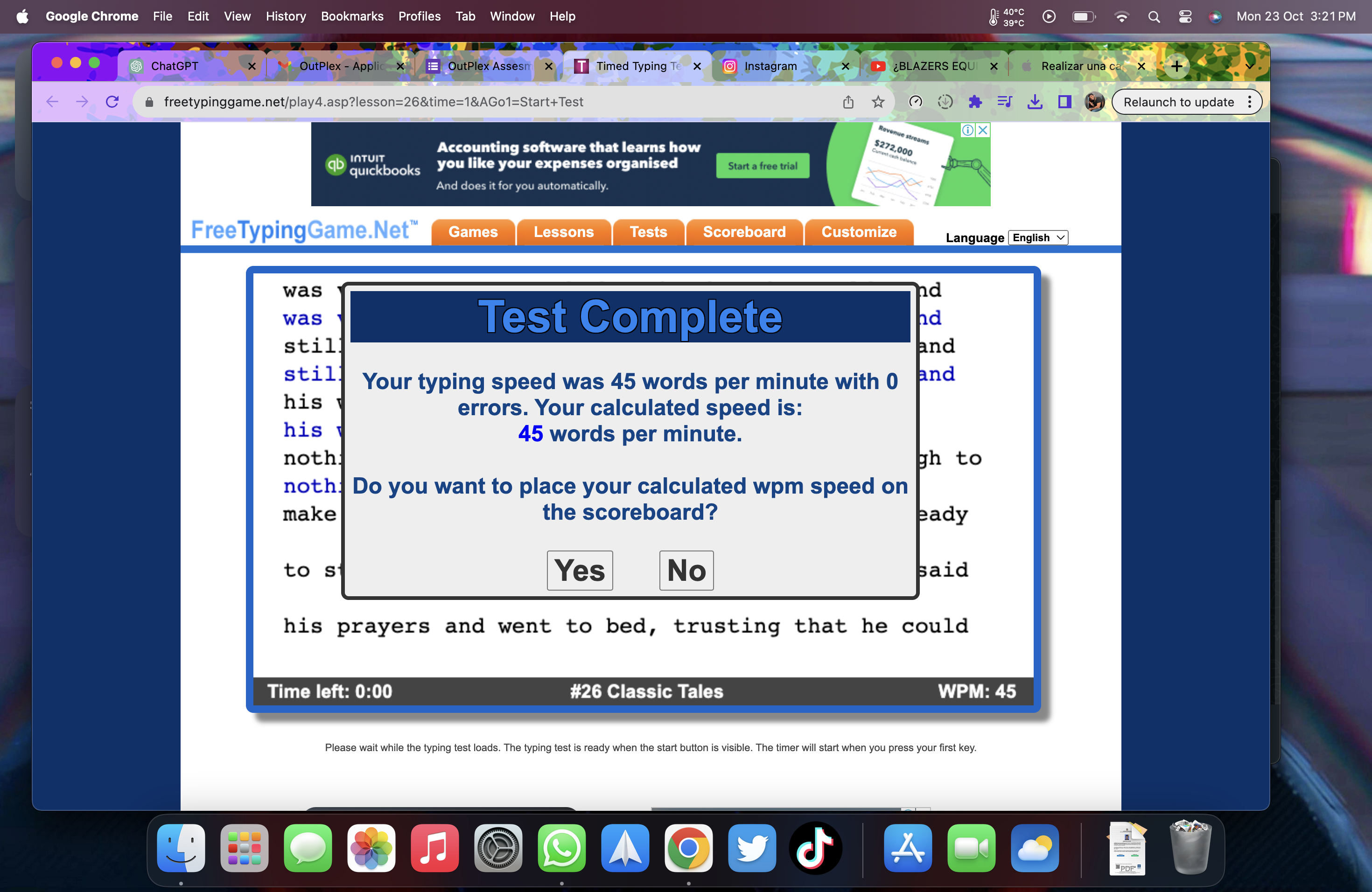This screenshot has height=892, width=1372.
Task: Click No to decline scoreboard posting
Action: pyautogui.click(x=686, y=570)
